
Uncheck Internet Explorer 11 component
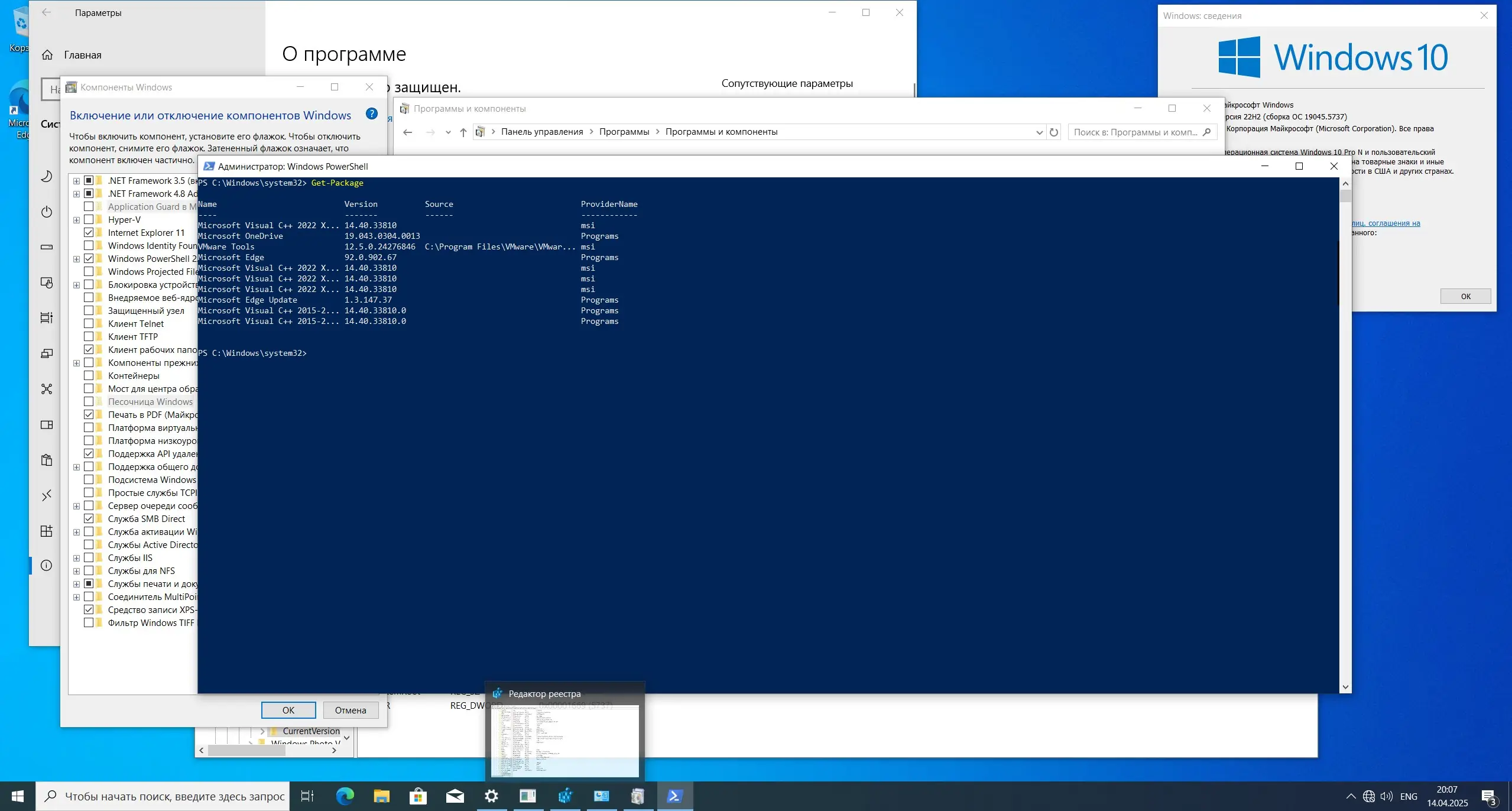(x=89, y=232)
